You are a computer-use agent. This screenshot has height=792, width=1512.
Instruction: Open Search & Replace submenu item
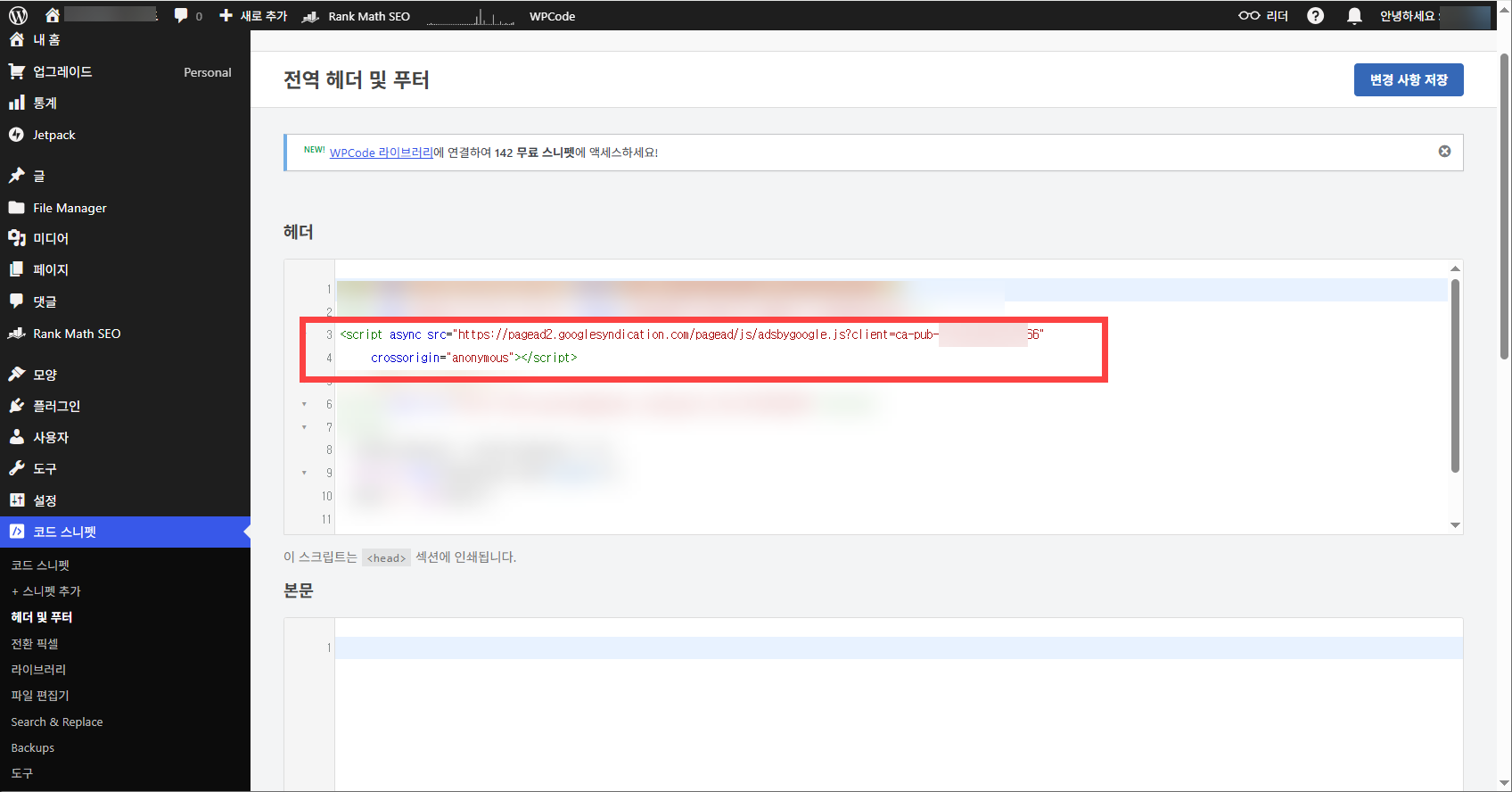tap(57, 722)
